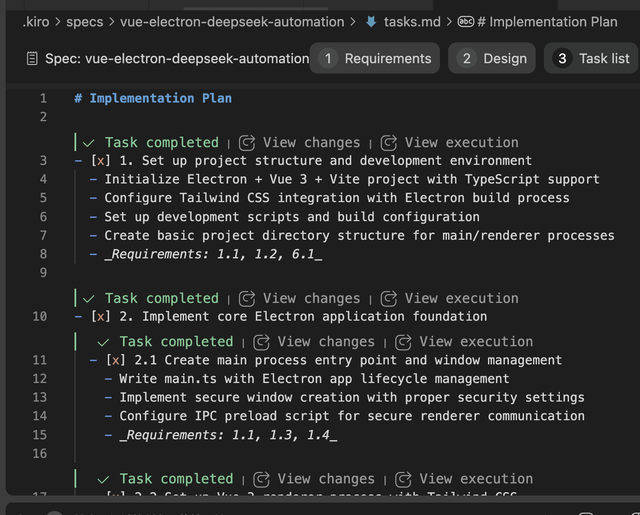640x515 pixels.
Task: Click the view changes icon for task 2
Action: 247,299
